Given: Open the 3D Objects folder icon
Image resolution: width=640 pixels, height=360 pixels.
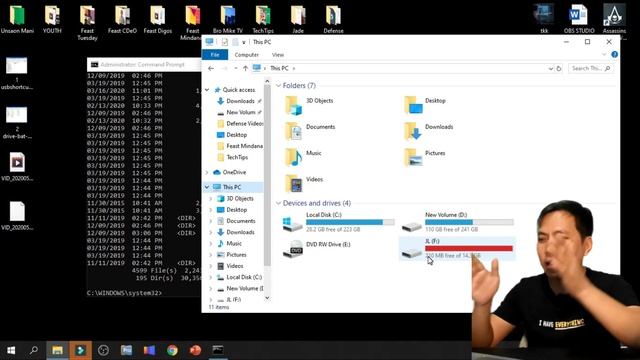Looking at the screenshot, I should tap(293, 105).
